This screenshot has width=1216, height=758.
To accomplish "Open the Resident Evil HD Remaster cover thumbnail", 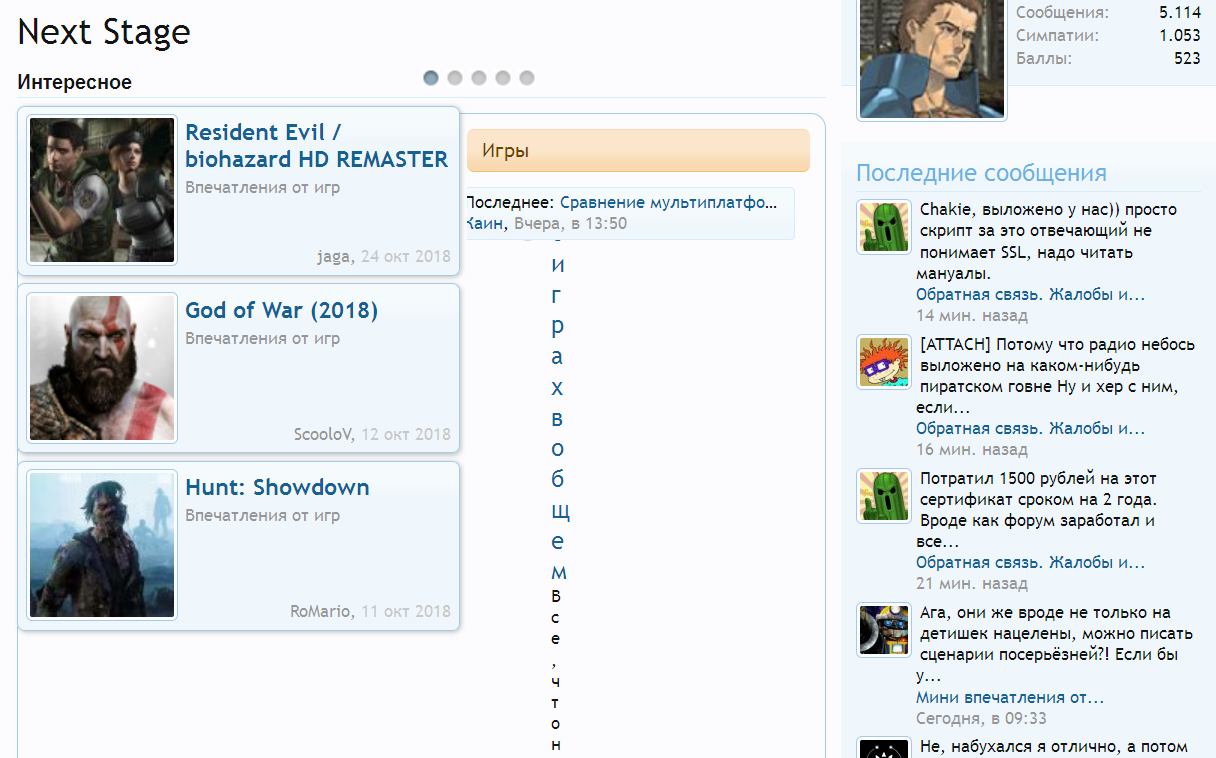I will (102, 190).
